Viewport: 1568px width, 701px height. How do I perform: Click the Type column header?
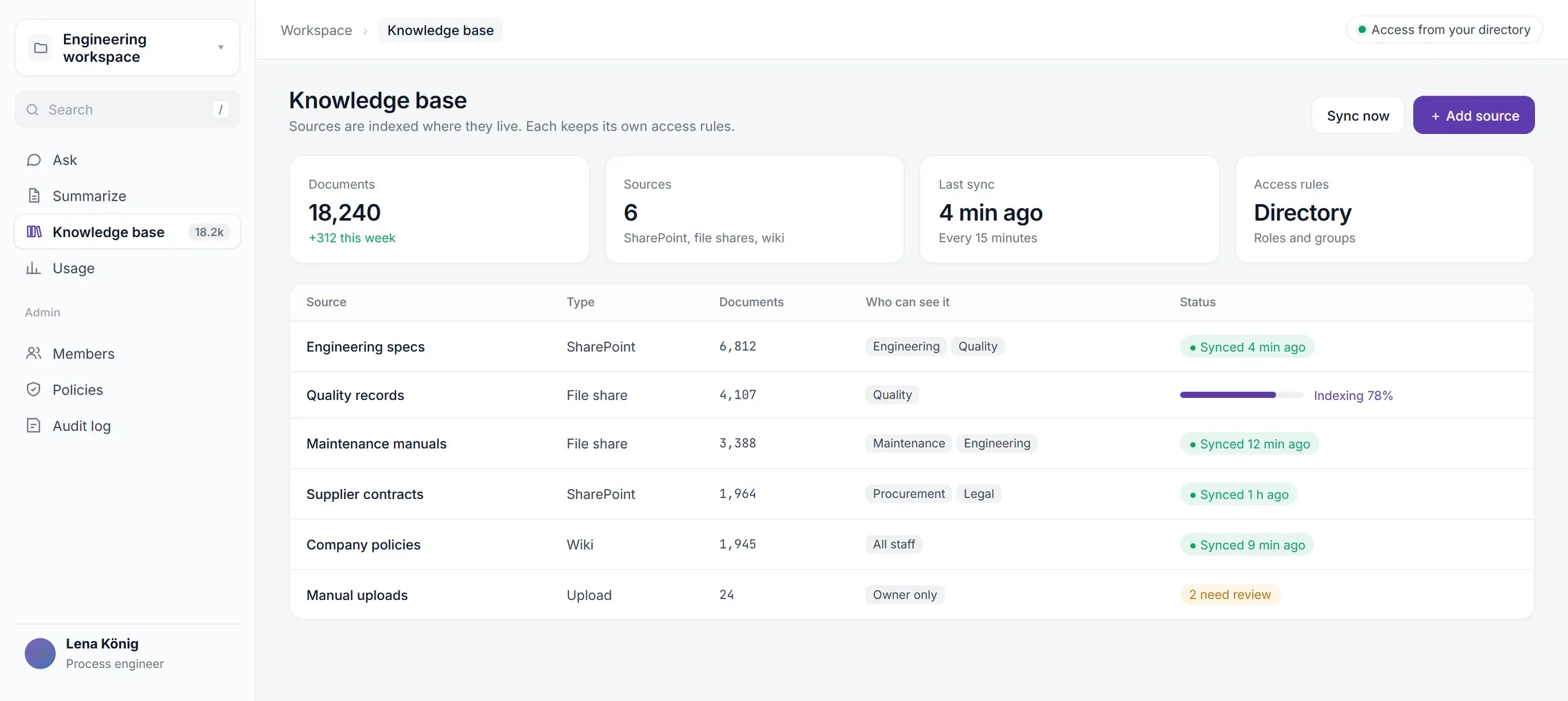click(580, 302)
